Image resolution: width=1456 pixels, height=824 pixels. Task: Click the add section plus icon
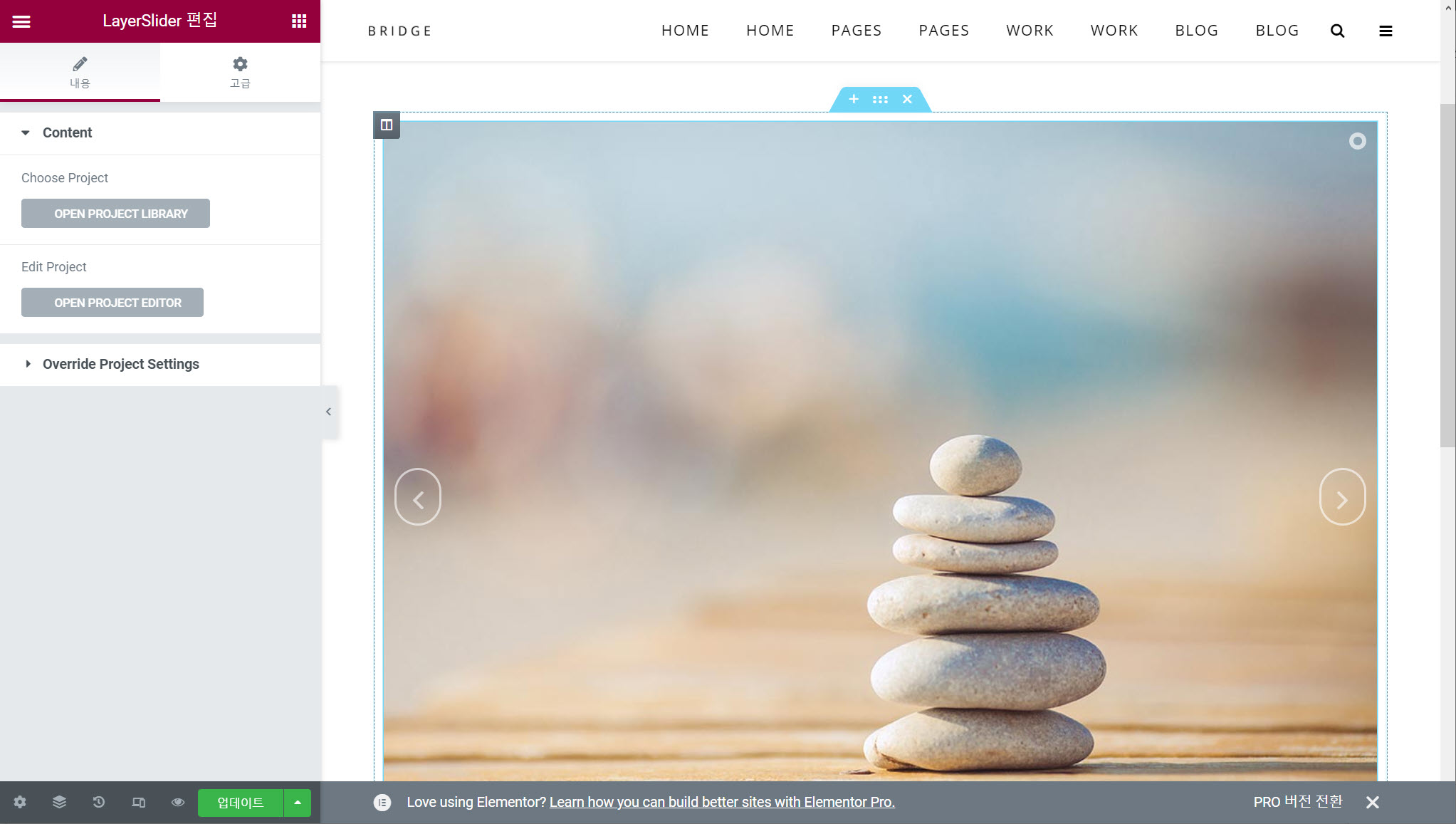pos(854,100)
